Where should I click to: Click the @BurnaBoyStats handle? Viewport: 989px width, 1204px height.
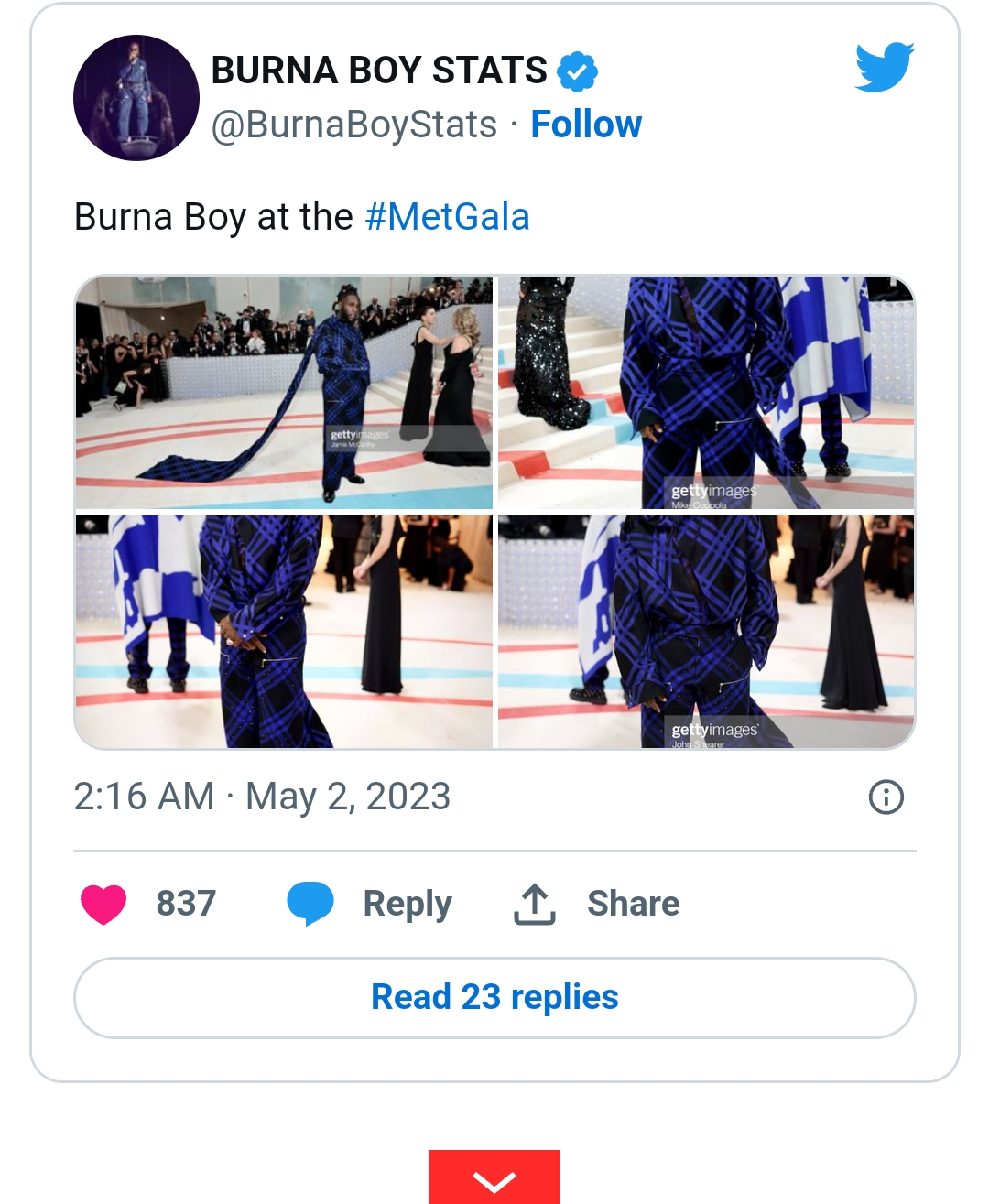(354, 125)
